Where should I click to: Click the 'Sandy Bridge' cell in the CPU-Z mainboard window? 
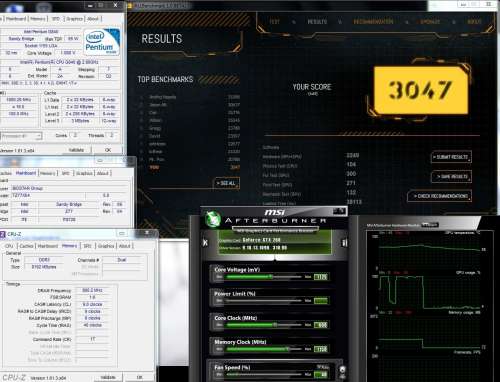[x=69, y=204]
